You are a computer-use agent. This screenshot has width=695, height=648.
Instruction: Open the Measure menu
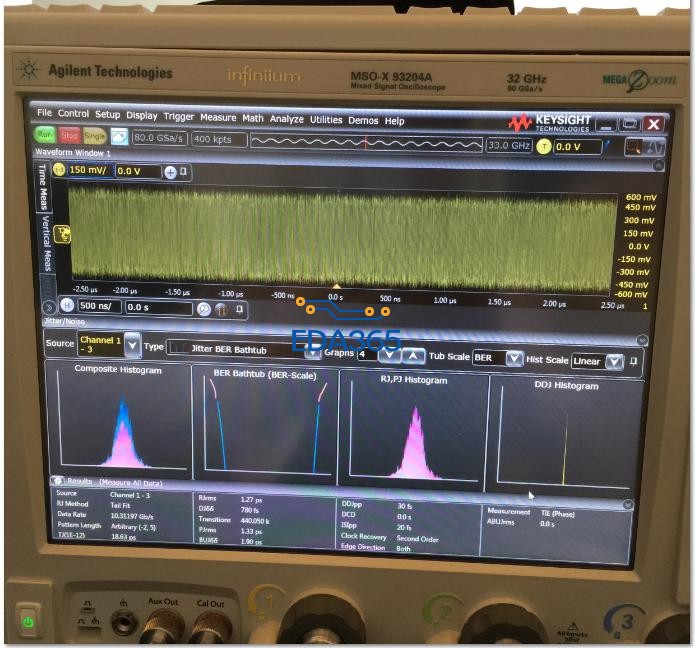tap(218, 117)
